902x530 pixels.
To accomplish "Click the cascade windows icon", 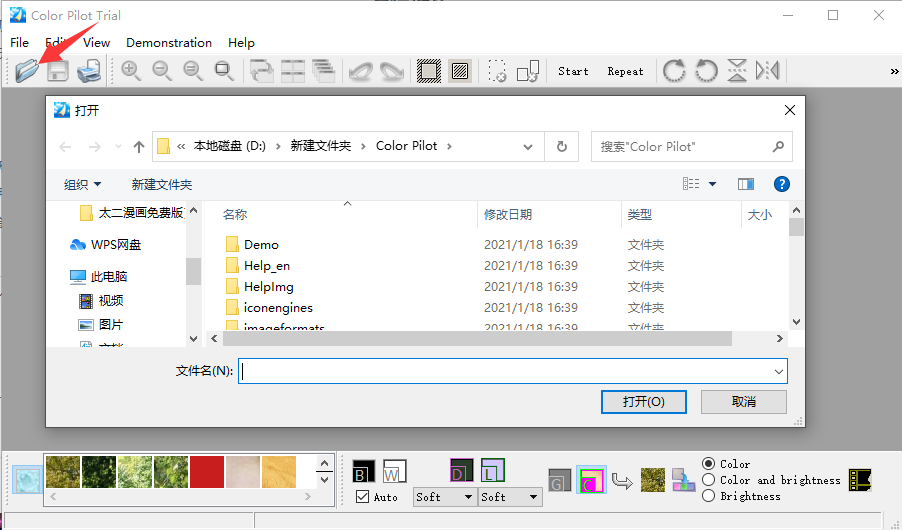I will (x=324, y=71).
